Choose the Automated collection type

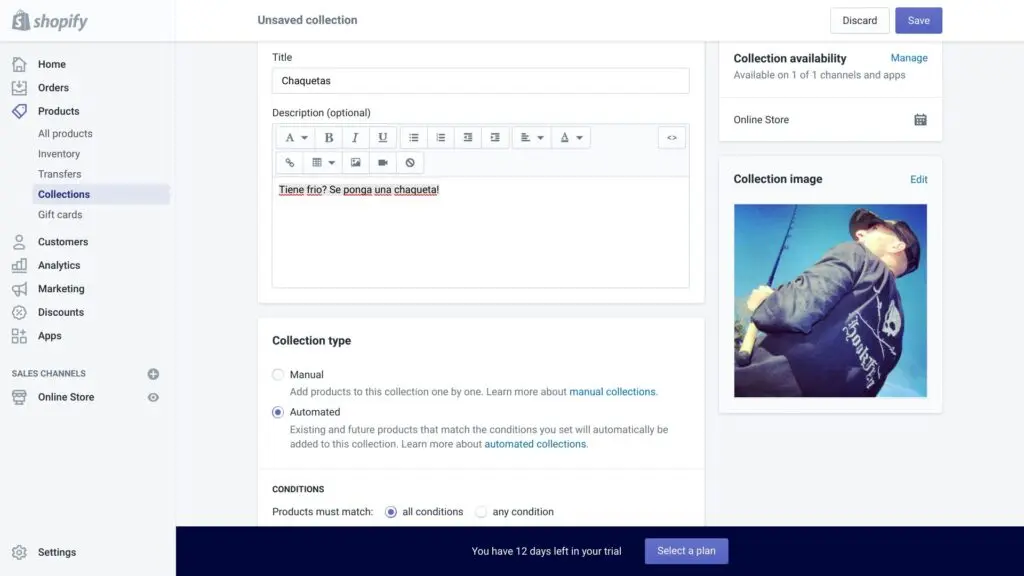278,412
